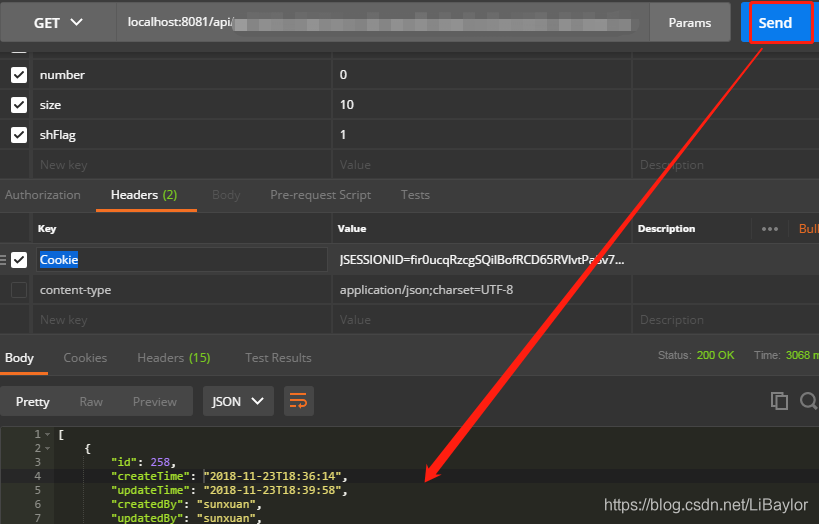Switch to request Headers (2) tab
This screenshot has width=819, height=524.
click(144, 195)
